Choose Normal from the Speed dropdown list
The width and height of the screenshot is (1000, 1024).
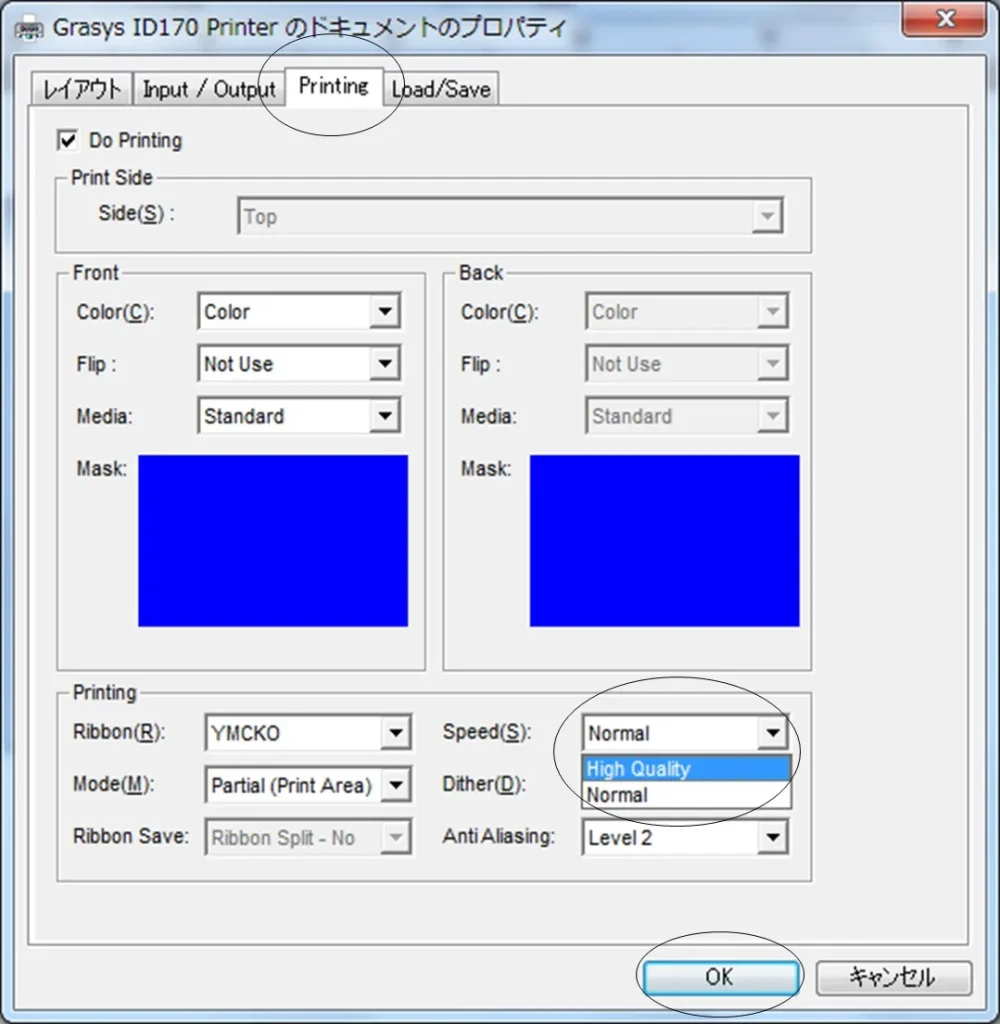[686, 795]
